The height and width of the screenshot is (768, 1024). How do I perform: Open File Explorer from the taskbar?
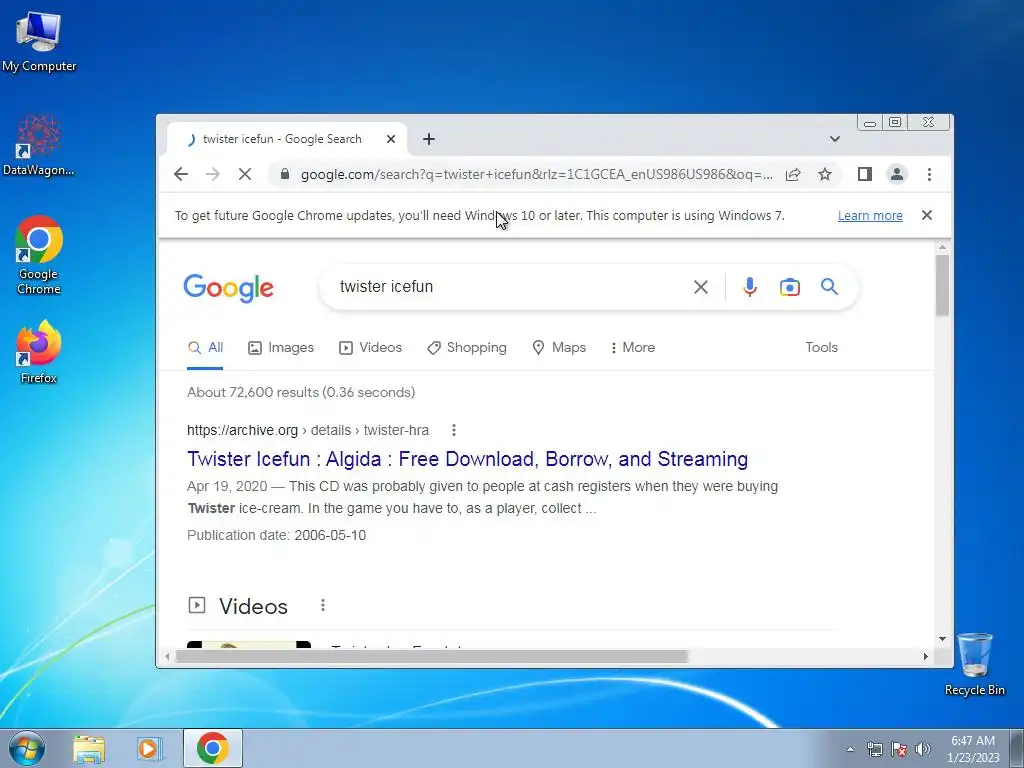tap(89, 748)
